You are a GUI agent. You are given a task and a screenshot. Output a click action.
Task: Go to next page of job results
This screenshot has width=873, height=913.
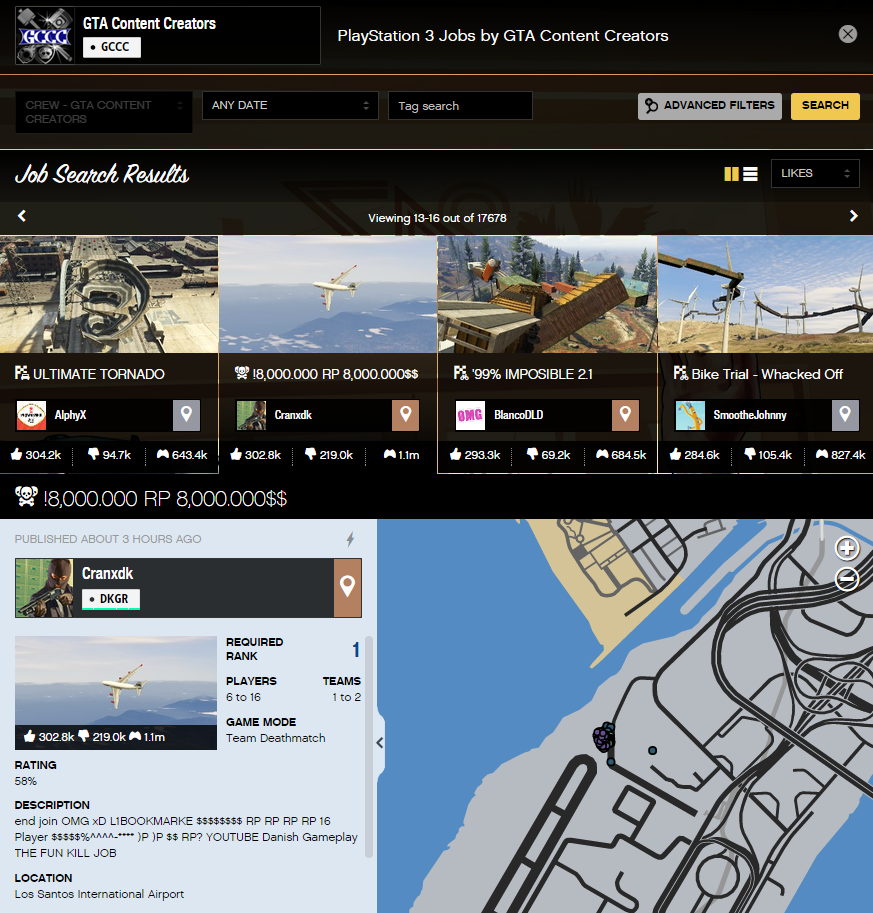(853, 216)
